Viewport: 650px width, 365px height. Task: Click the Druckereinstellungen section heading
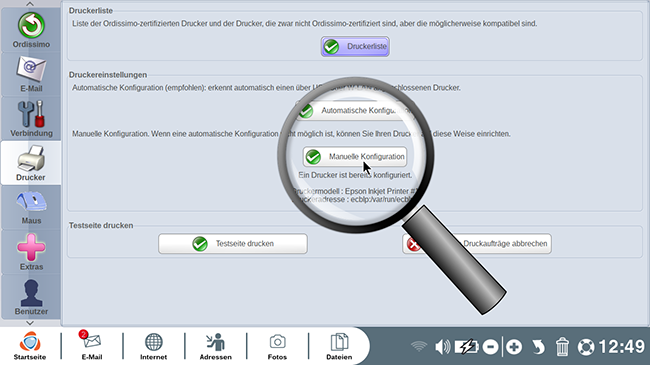tap(108, 75)
